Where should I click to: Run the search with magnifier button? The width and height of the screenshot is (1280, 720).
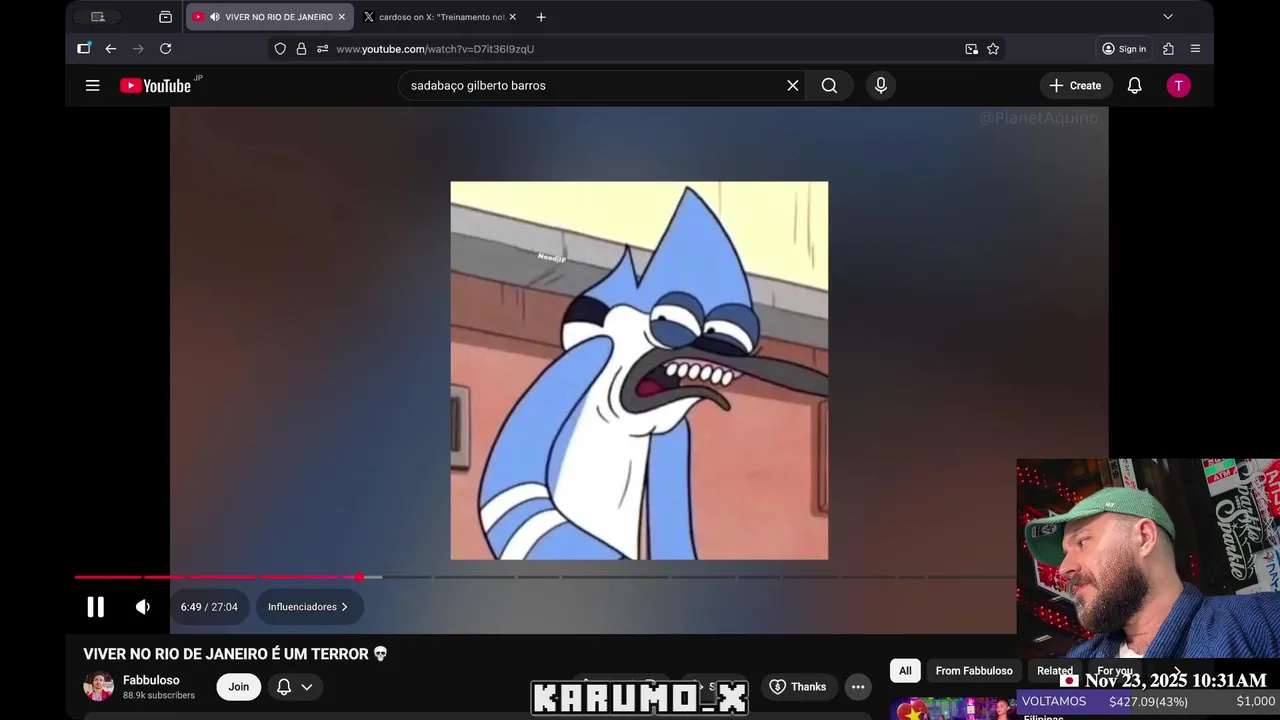click(829, 86)
